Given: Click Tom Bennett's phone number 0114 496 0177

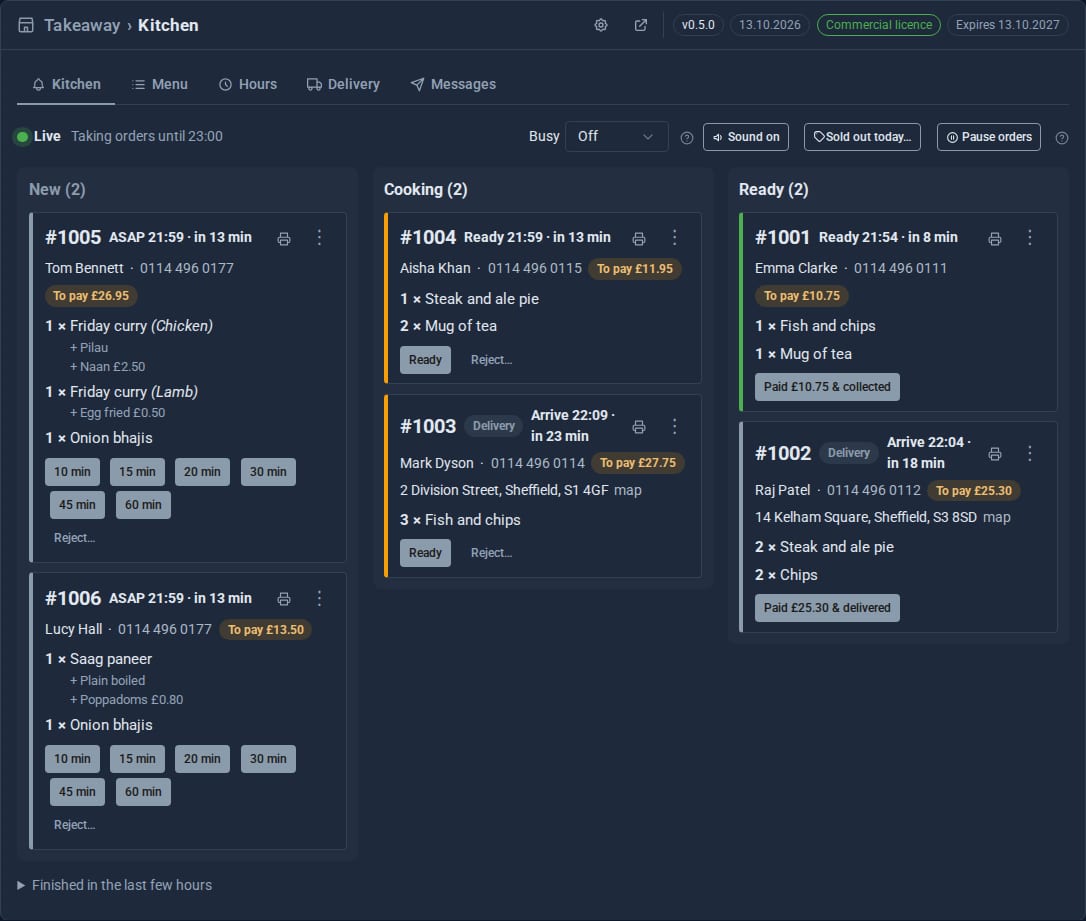Looking at the screenshot, I should 187,268.
